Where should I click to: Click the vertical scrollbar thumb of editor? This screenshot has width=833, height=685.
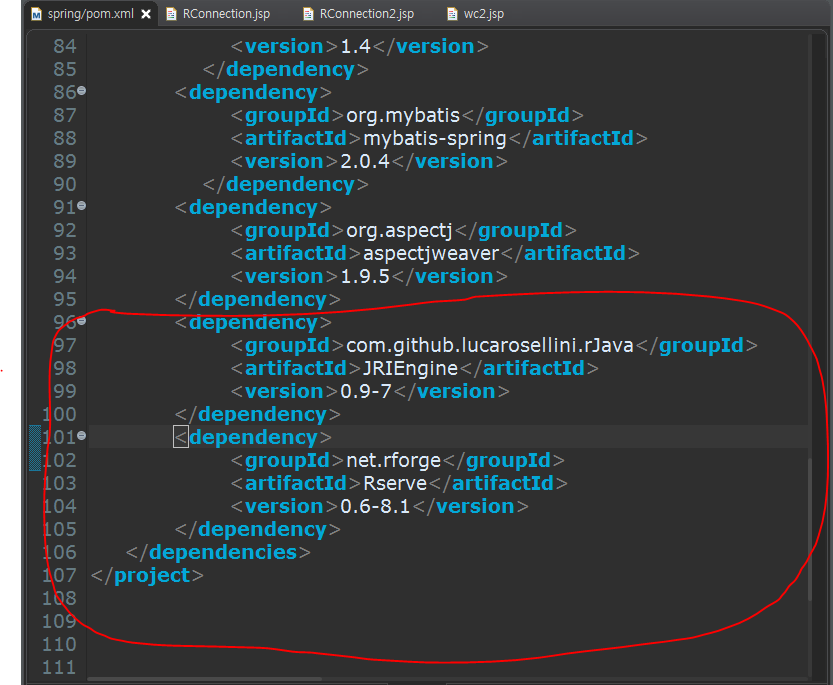(810, 529)
